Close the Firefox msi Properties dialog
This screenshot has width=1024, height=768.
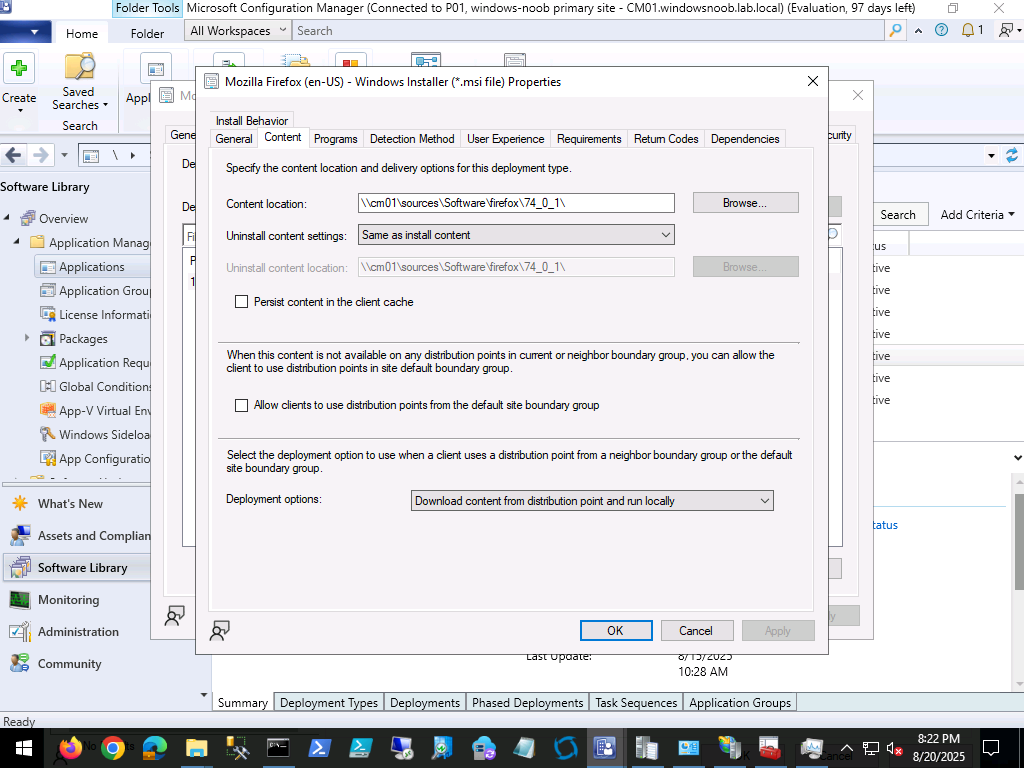[812, 81]
